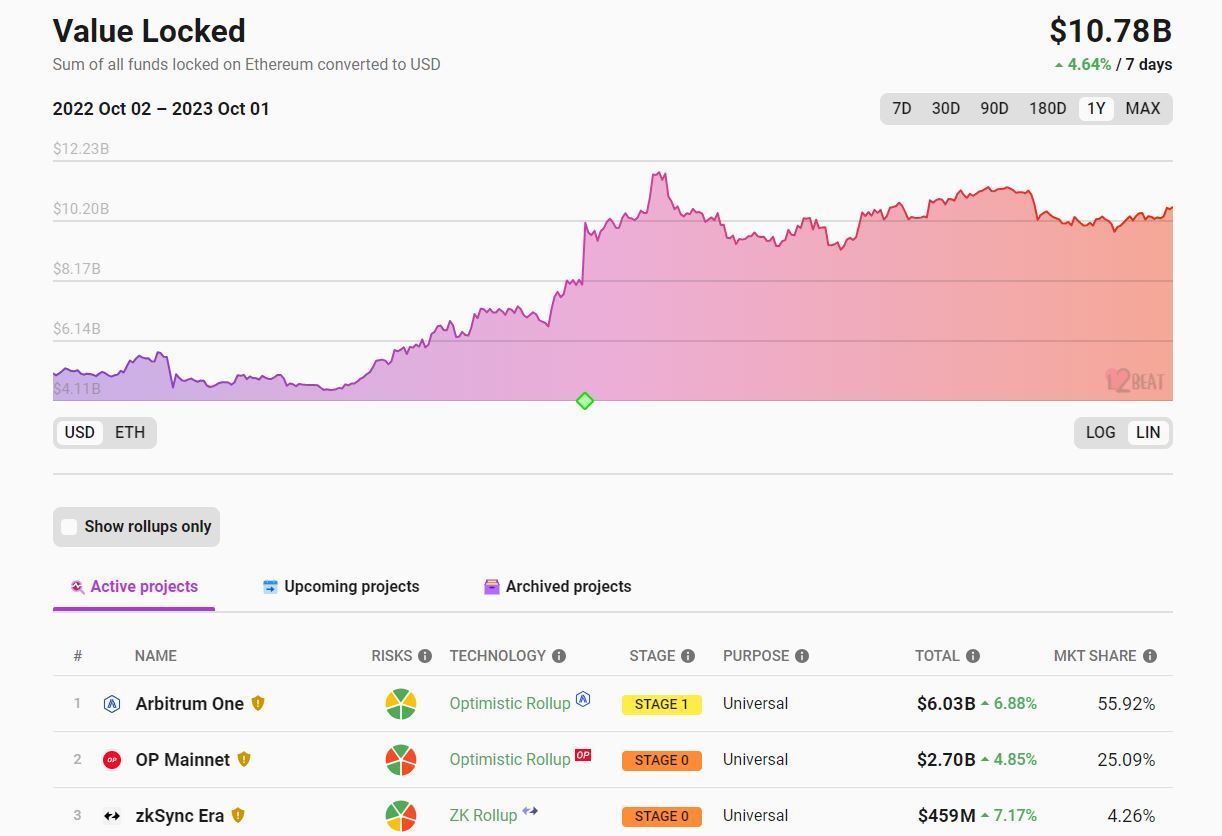This screenshot has height=836, width=1222.
Task: Click the Arbitrum One risk pie chart
Action: click(401, 704)
